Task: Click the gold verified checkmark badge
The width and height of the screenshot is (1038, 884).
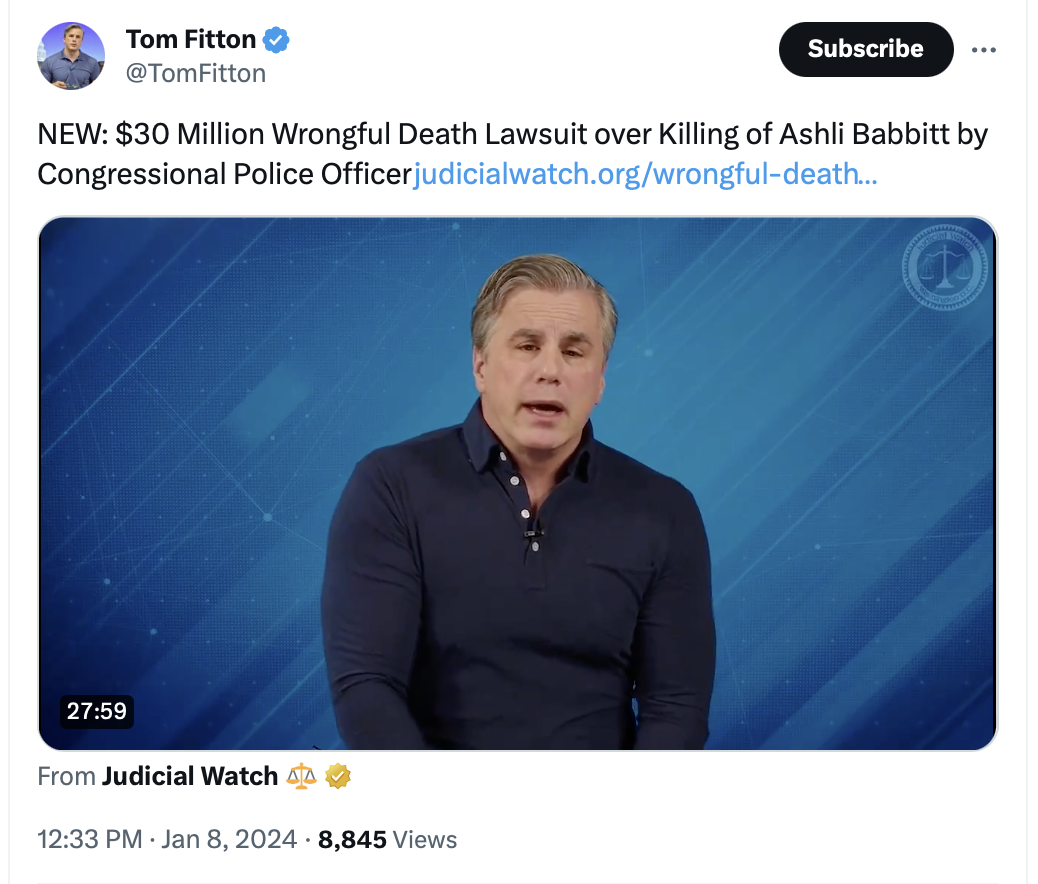Action: point(338,776)
